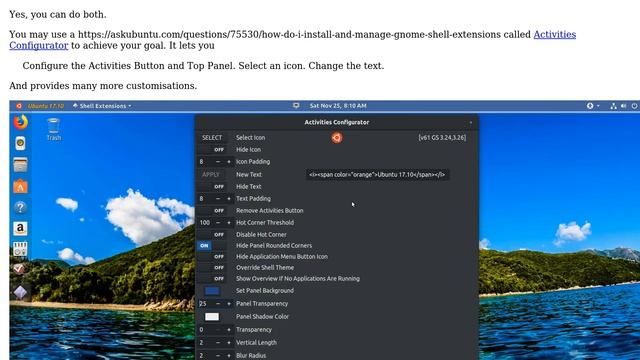Image resolution: width=640 pixels, height=360 pixels.
Task: Click the blue Set Panel Background swatch
Action: 212,291
